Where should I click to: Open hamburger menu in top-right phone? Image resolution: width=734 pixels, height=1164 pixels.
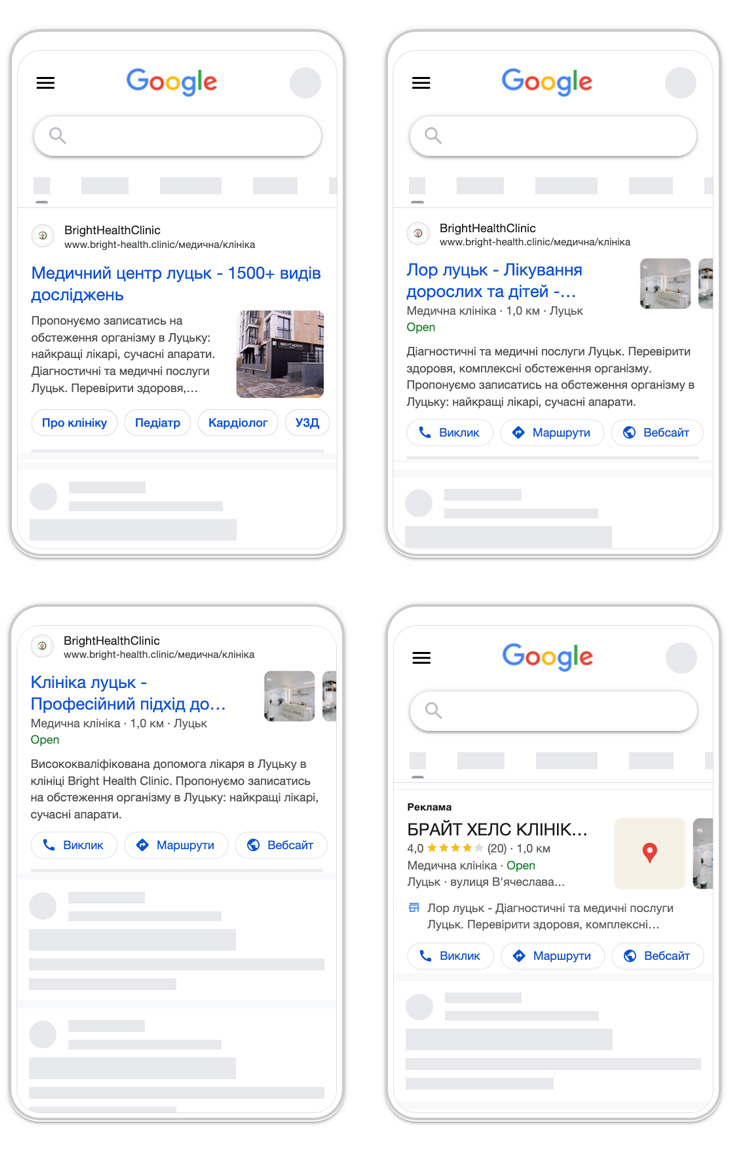pyautogui.click(x=421, y=82)
